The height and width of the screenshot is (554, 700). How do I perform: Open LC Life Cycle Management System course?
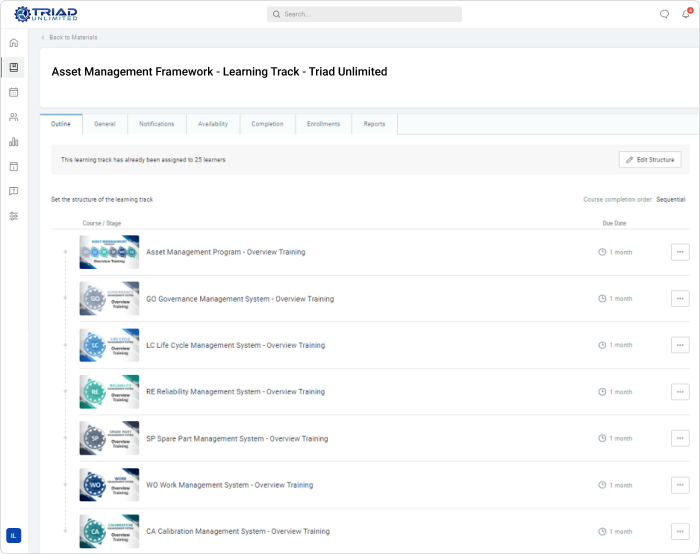[236, 346]
